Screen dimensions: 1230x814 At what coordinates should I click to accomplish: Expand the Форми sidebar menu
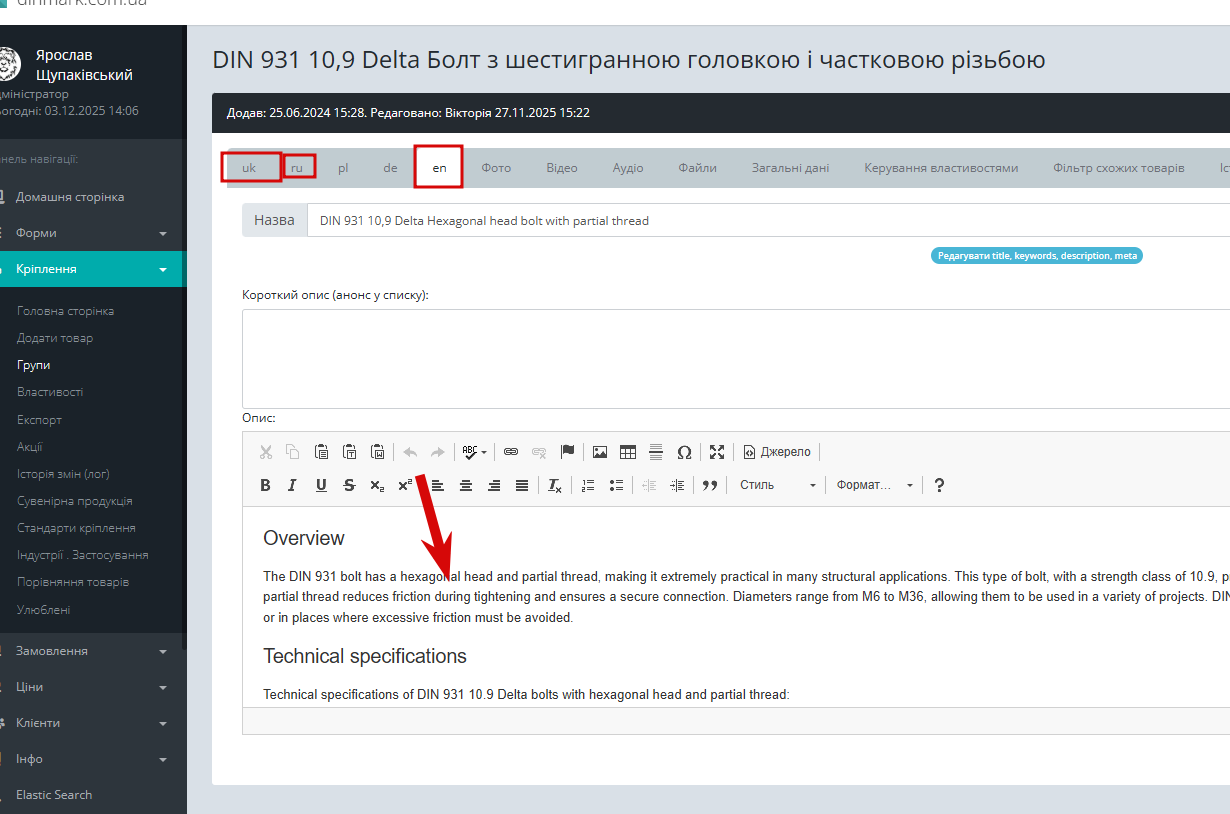[x=91, y=233]
